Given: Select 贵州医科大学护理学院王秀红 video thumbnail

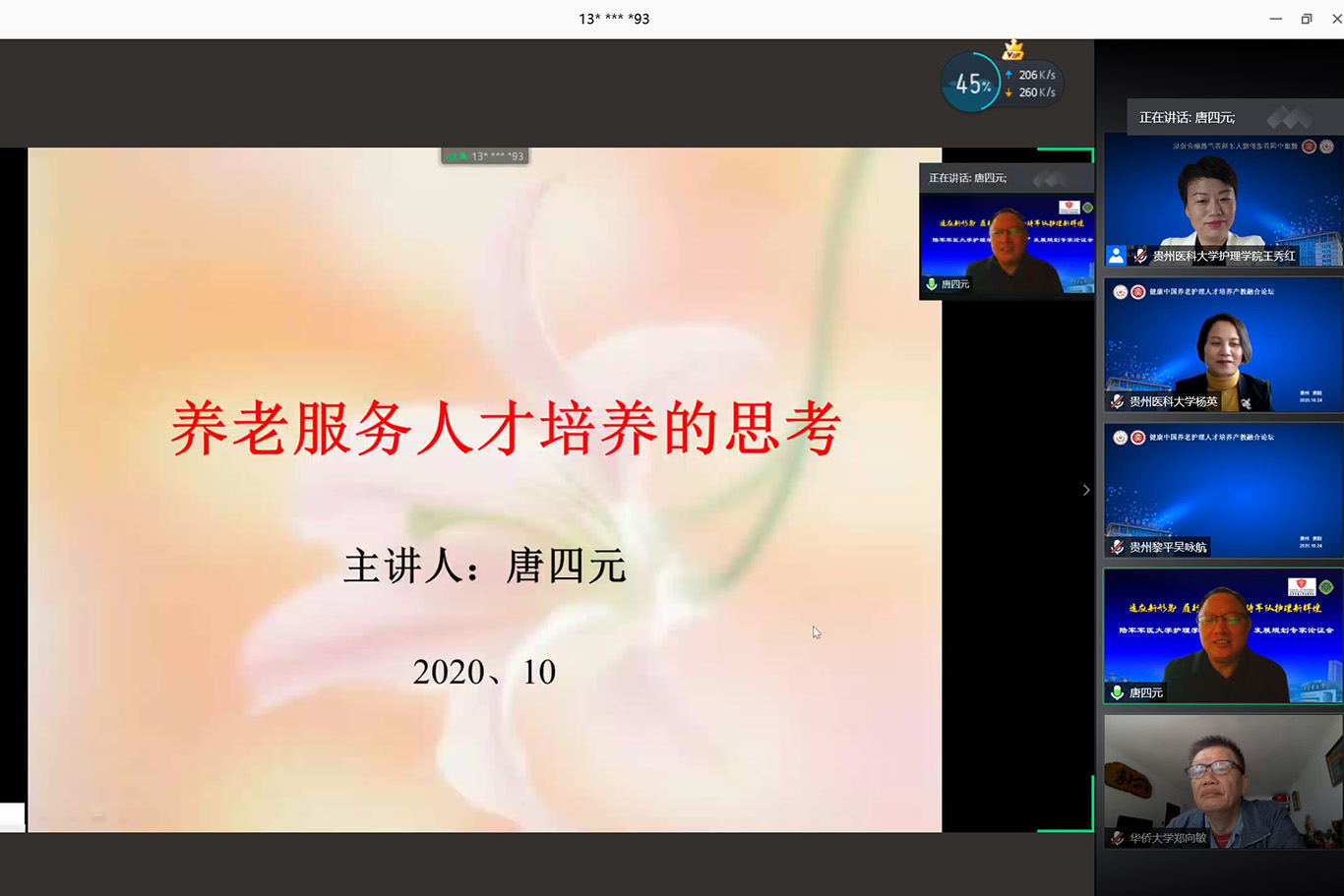Looking at the screenshot, I should click(x=1223, y=197).
